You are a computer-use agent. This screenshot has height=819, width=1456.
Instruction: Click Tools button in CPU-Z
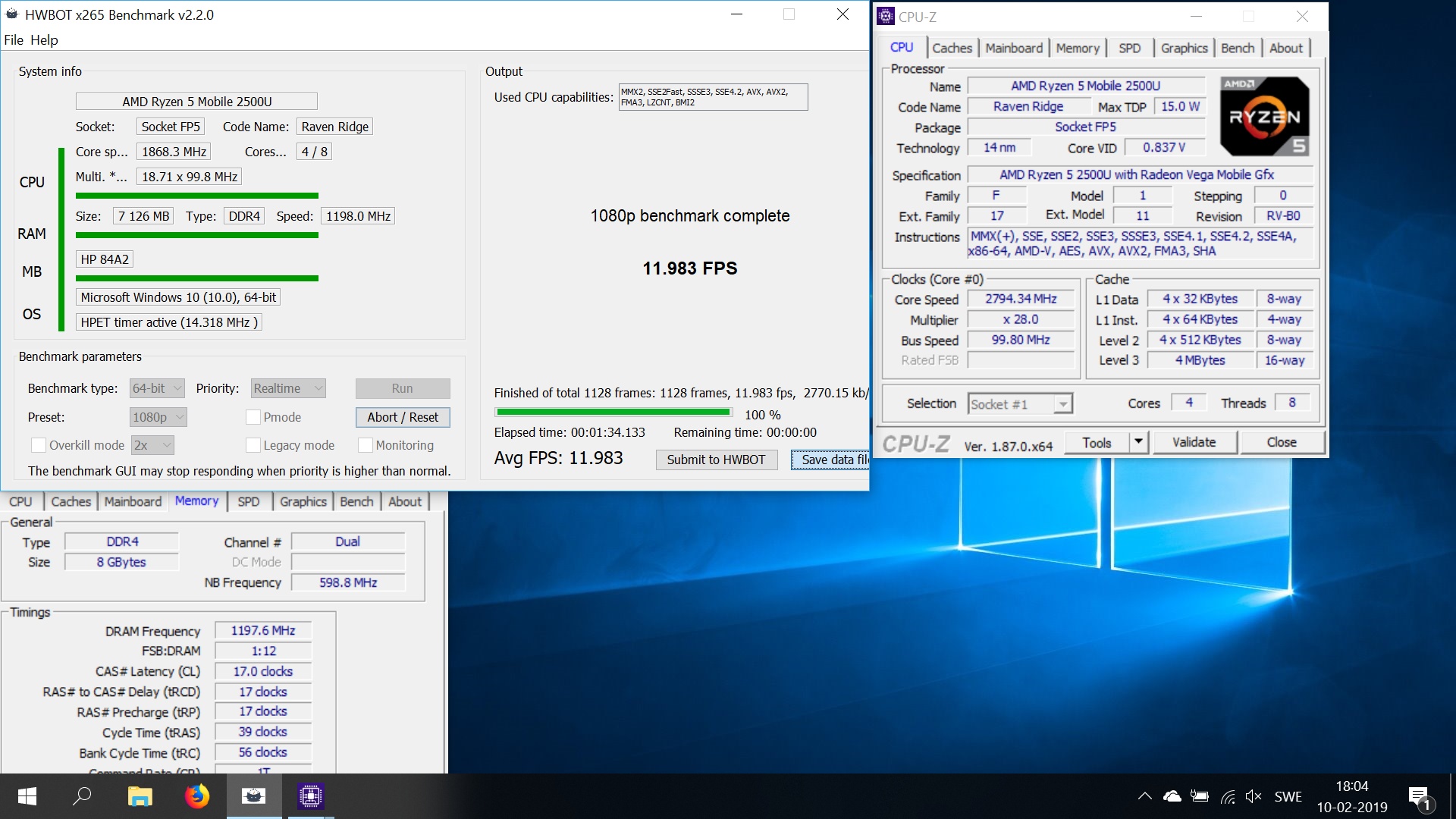pos(1097,442)
